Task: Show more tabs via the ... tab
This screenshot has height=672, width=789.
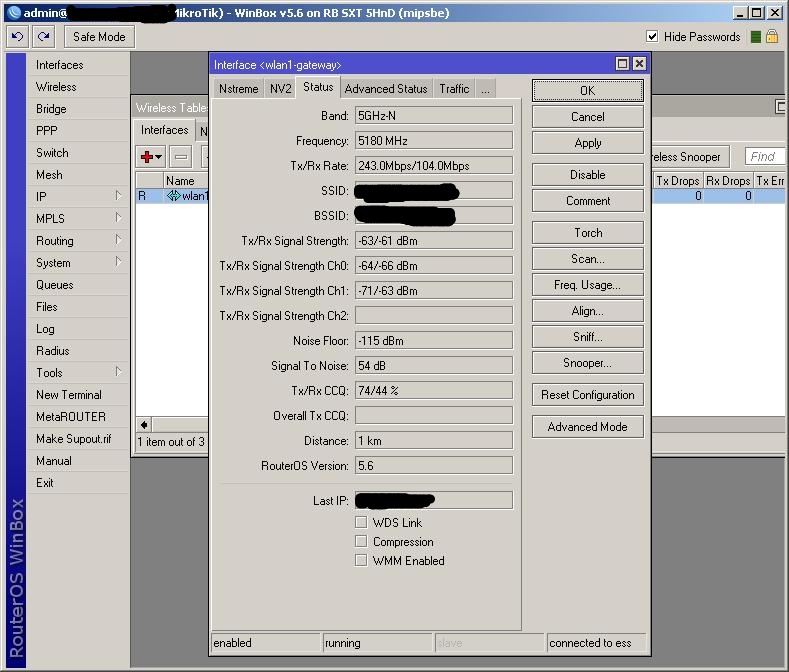Action: click(x=485, y=89)
